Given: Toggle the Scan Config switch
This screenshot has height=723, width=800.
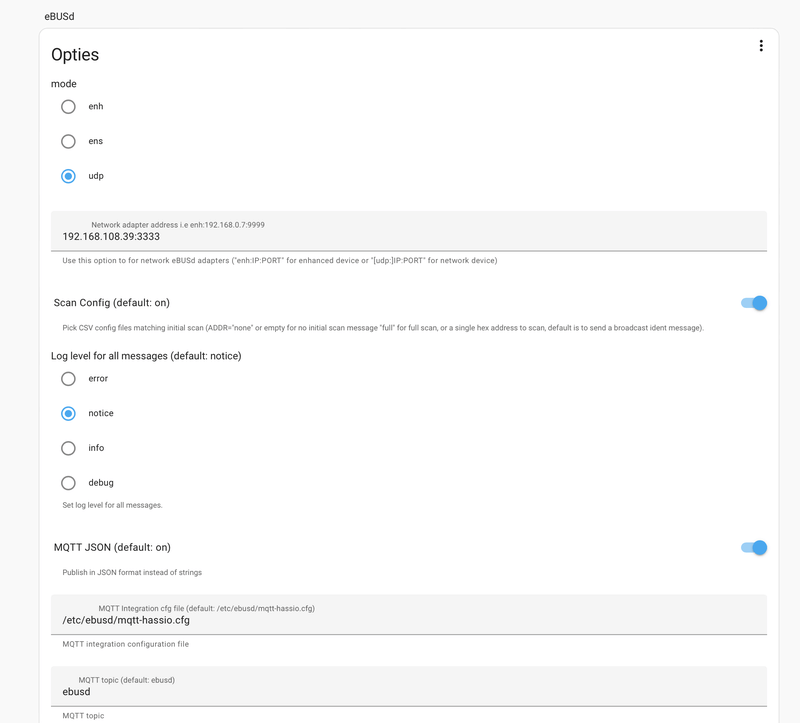Looking at the screenshot, I should tap(753, 303).
